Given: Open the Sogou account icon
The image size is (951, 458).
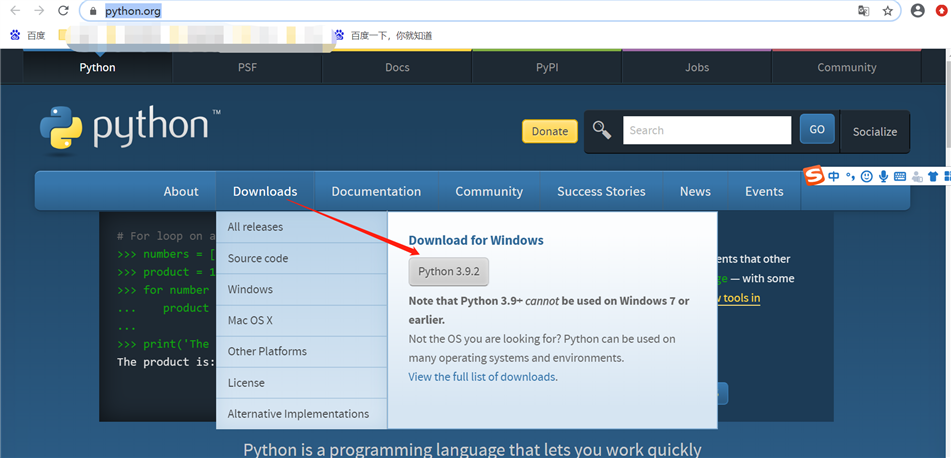Looking at the screenshot, I should click(x=917, y=177).
